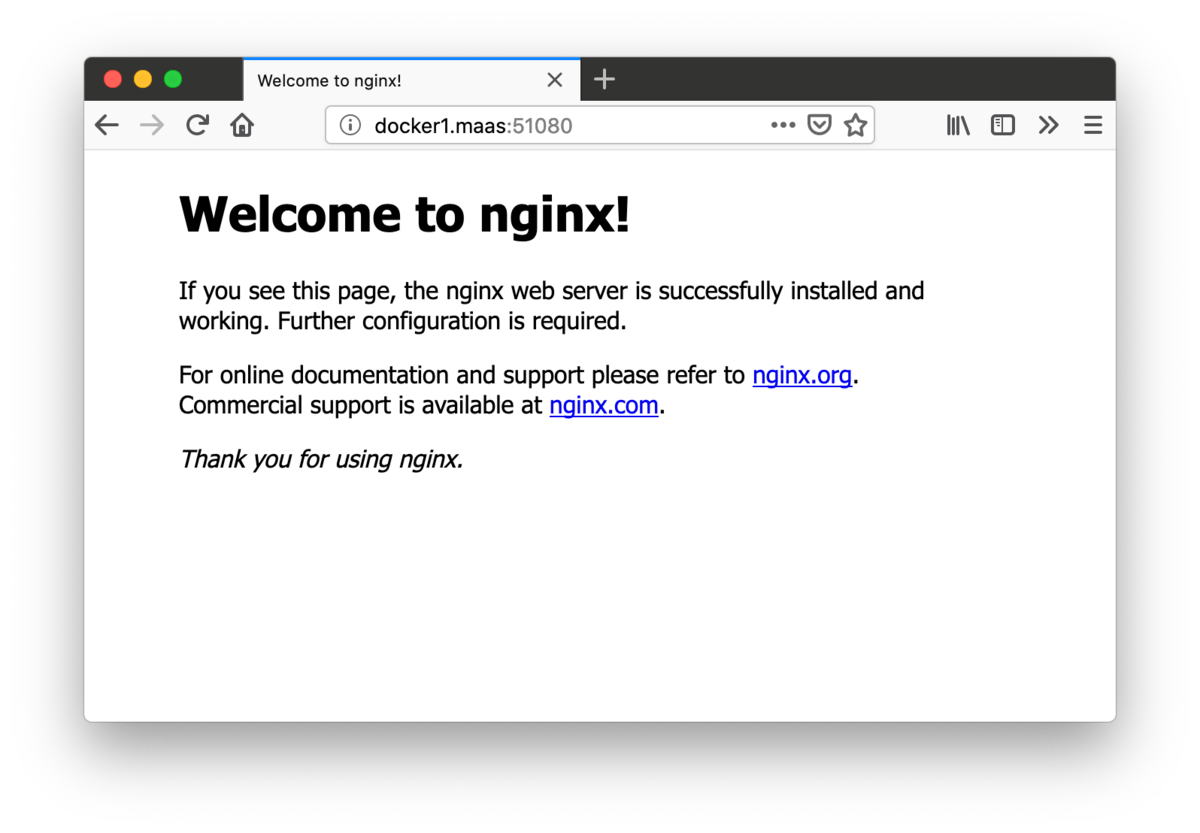Click the red close window button
Image resolution: width=1200 pixels, height=833 pixels.
click(x=113, y=79)
